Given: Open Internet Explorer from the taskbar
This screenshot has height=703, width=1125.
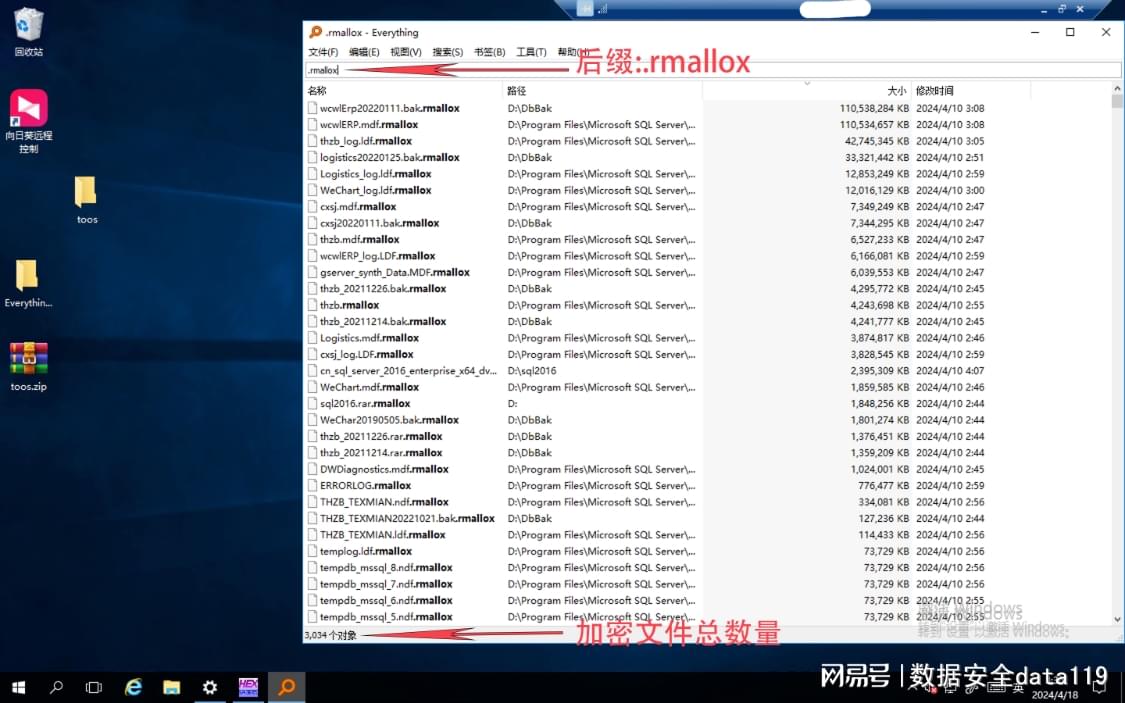Looking at the screenshot, I should click(133, 687).
